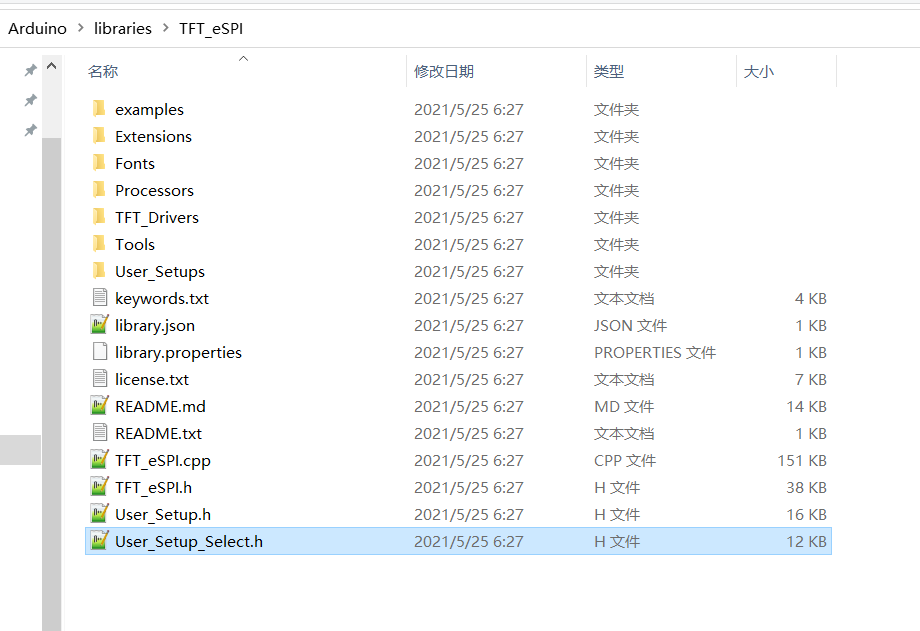
Task: Select the Extensions folder icon
Action: pyautogui.click(x=99, y=136)
